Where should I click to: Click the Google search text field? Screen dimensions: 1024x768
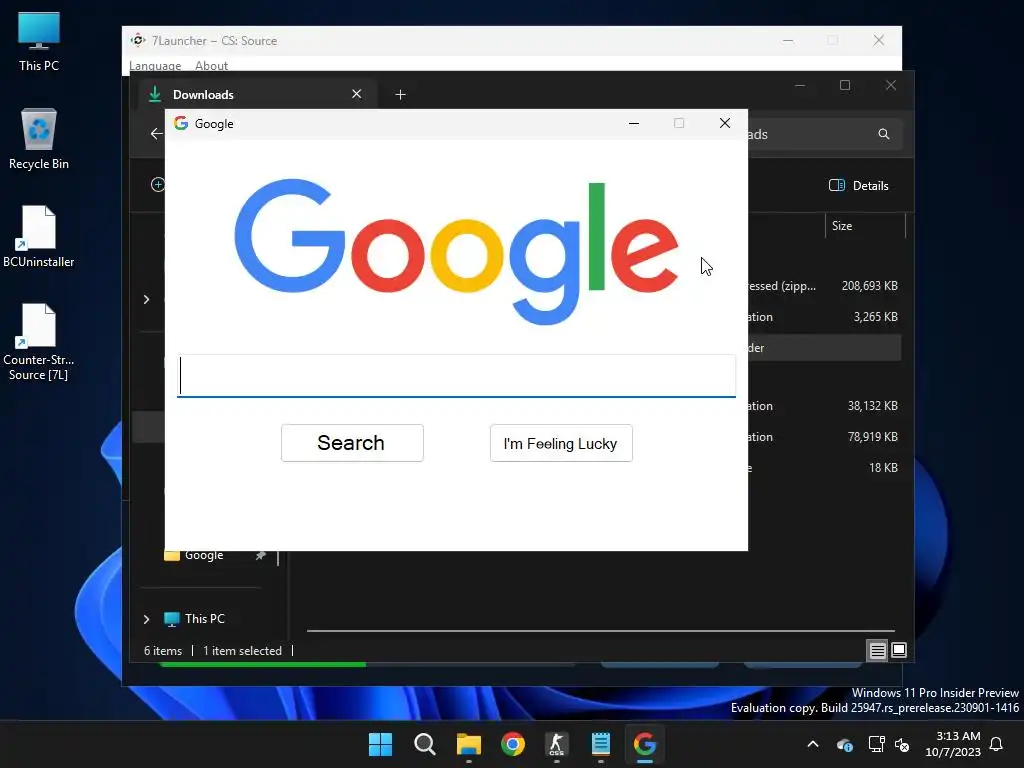456,376
